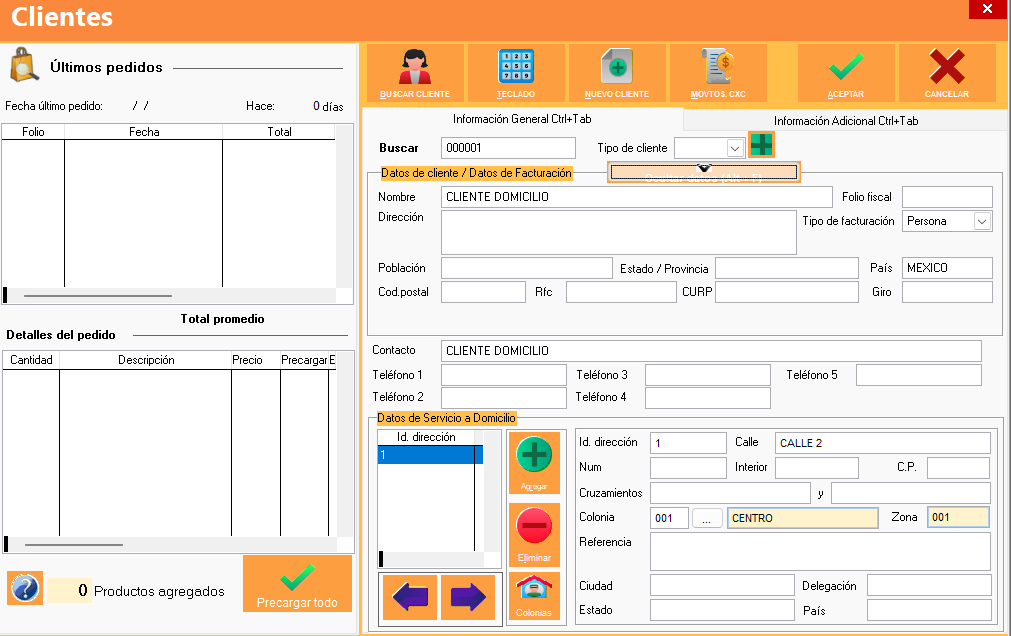This screenshot has width=1011, height=636.
Task: Click the Precargar todo button
Action: pos(297,584)
